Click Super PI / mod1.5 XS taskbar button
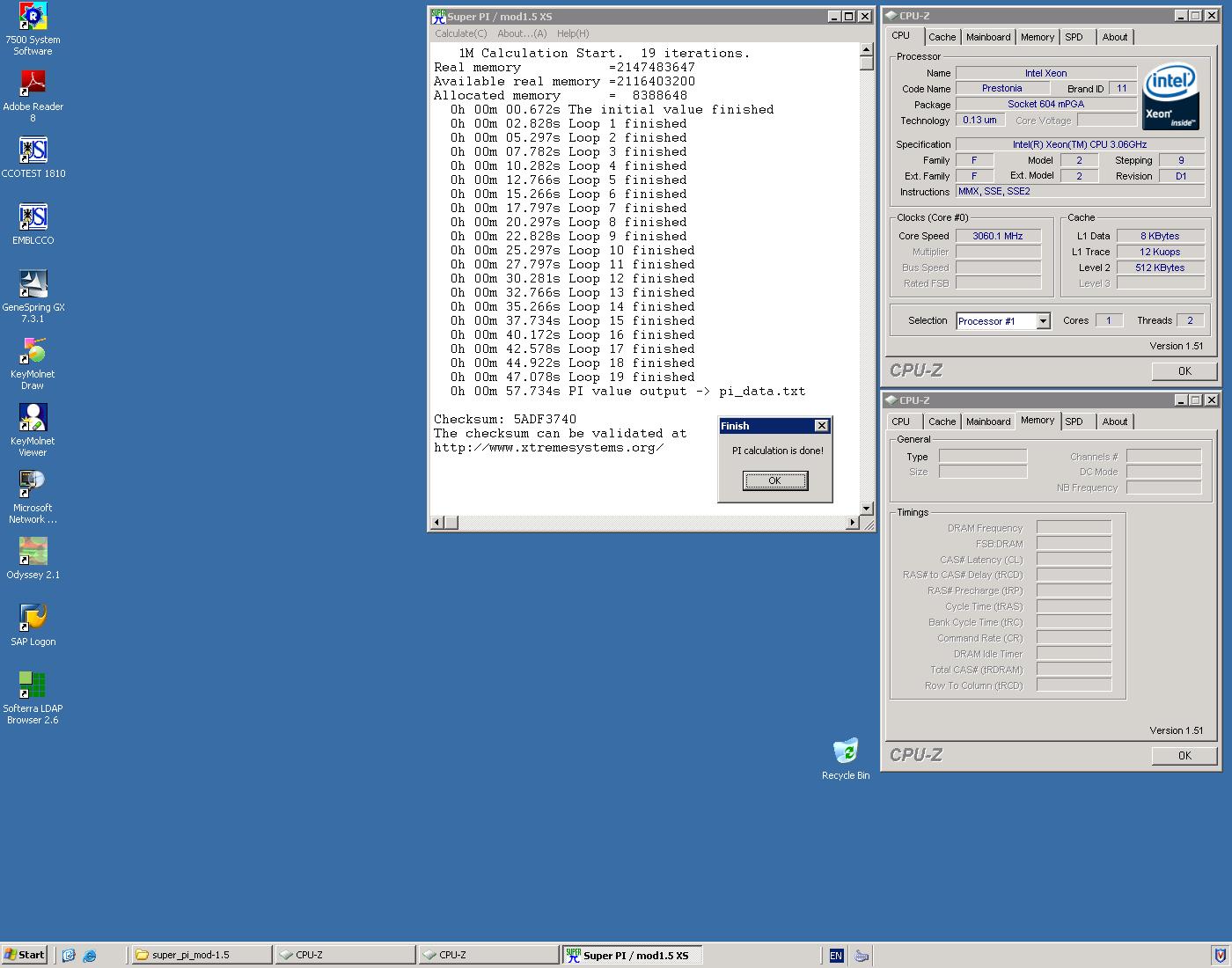Image resolution: width=1232 pixels, height=968 pixels. pos(631,955)
